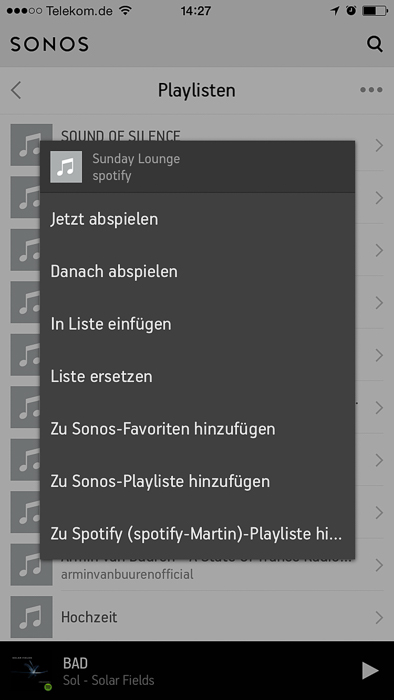Choose Zu Spotify (spotify-Martin)-Playliste option
Screen dimensions: 394x700
click(197, 533)
